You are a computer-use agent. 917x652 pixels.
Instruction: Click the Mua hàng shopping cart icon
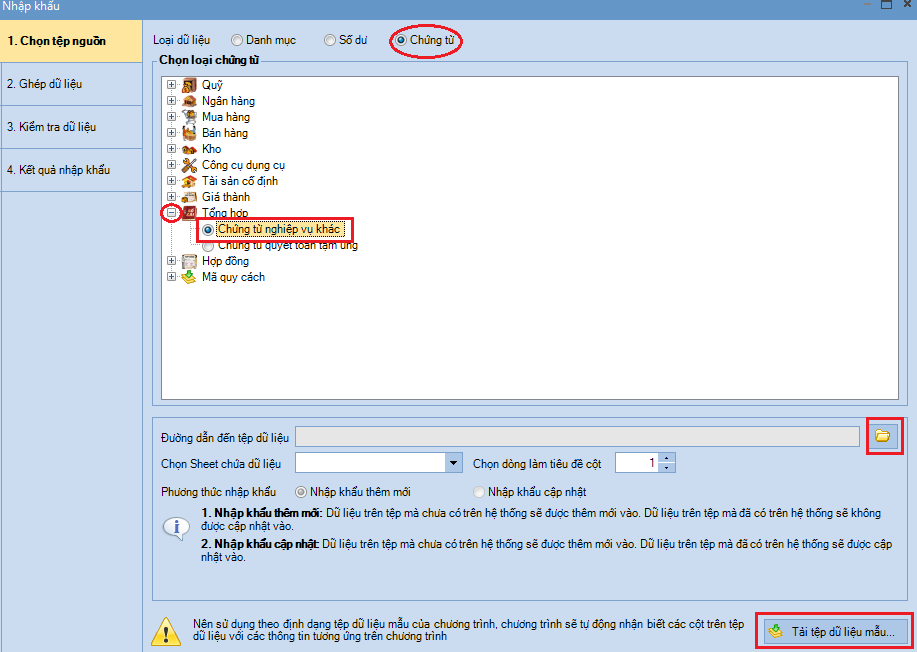tap(189, 117)
